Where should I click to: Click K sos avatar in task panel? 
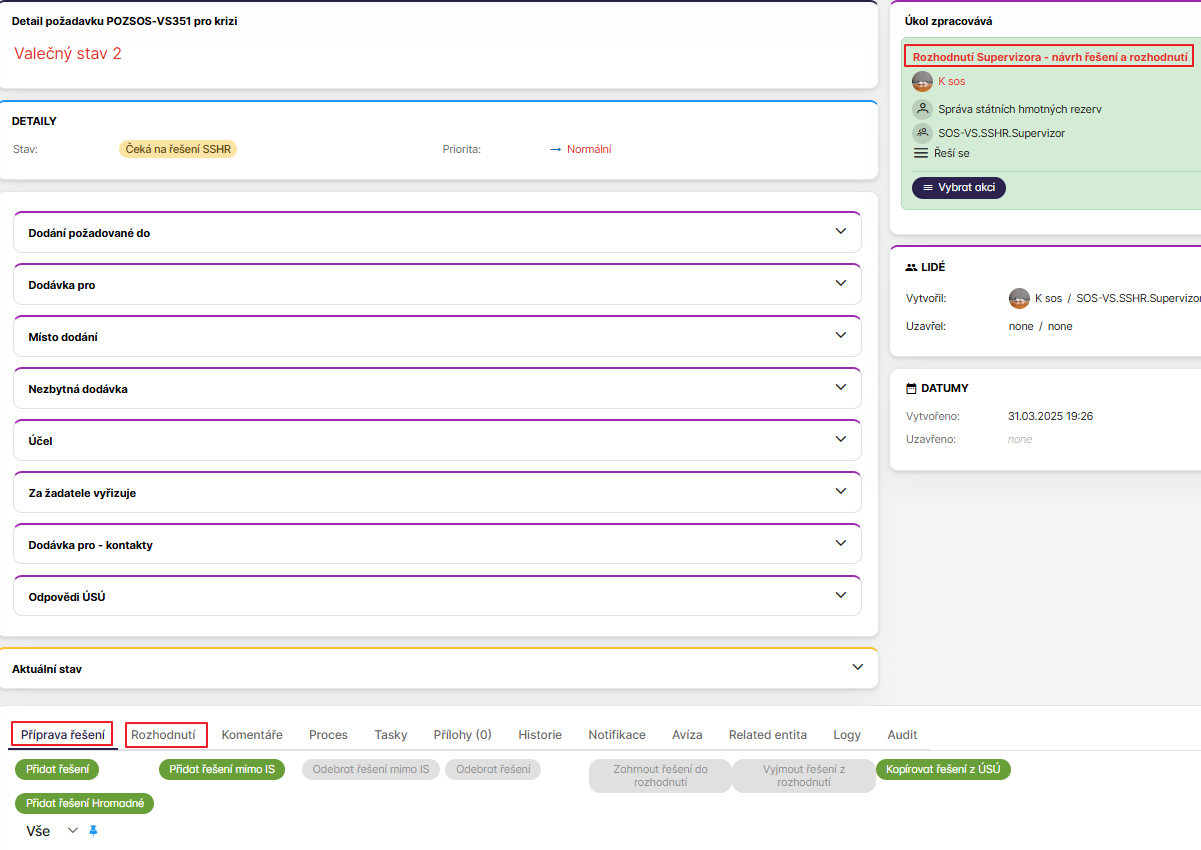coord(922,81)
